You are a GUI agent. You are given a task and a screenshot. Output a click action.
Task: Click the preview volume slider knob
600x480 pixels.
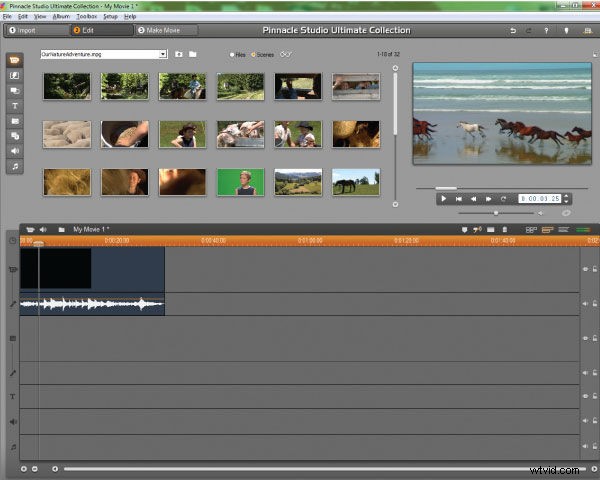tap(496, 213)
